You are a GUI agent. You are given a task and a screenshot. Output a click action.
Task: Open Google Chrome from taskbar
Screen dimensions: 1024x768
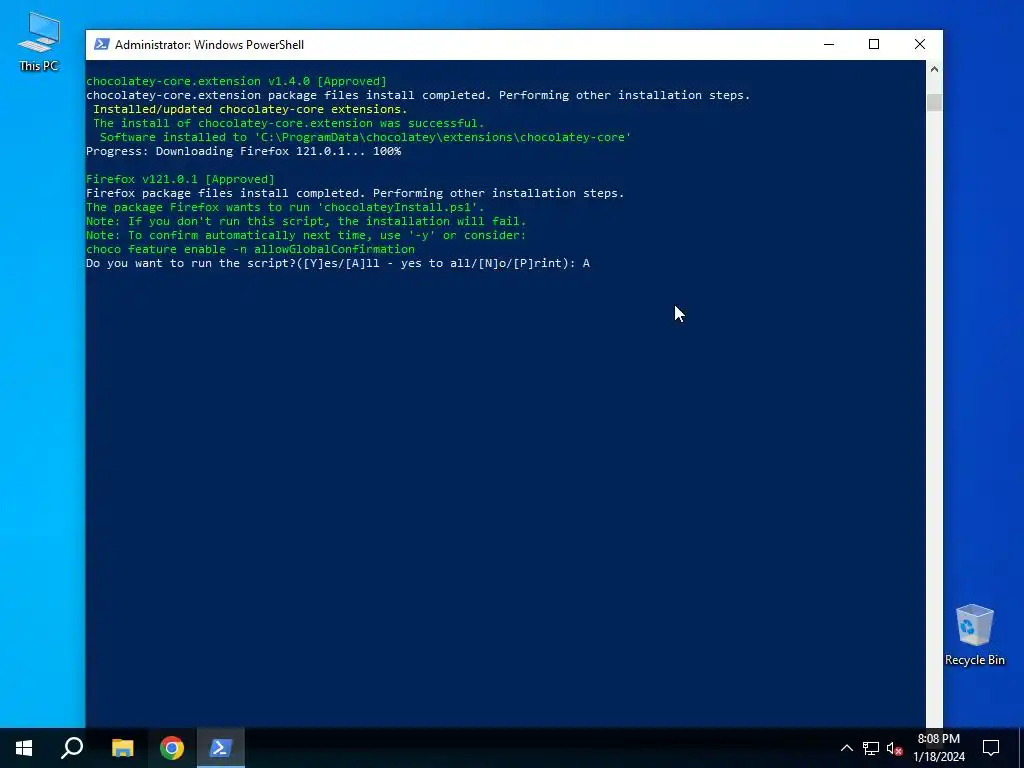[172, 748]
